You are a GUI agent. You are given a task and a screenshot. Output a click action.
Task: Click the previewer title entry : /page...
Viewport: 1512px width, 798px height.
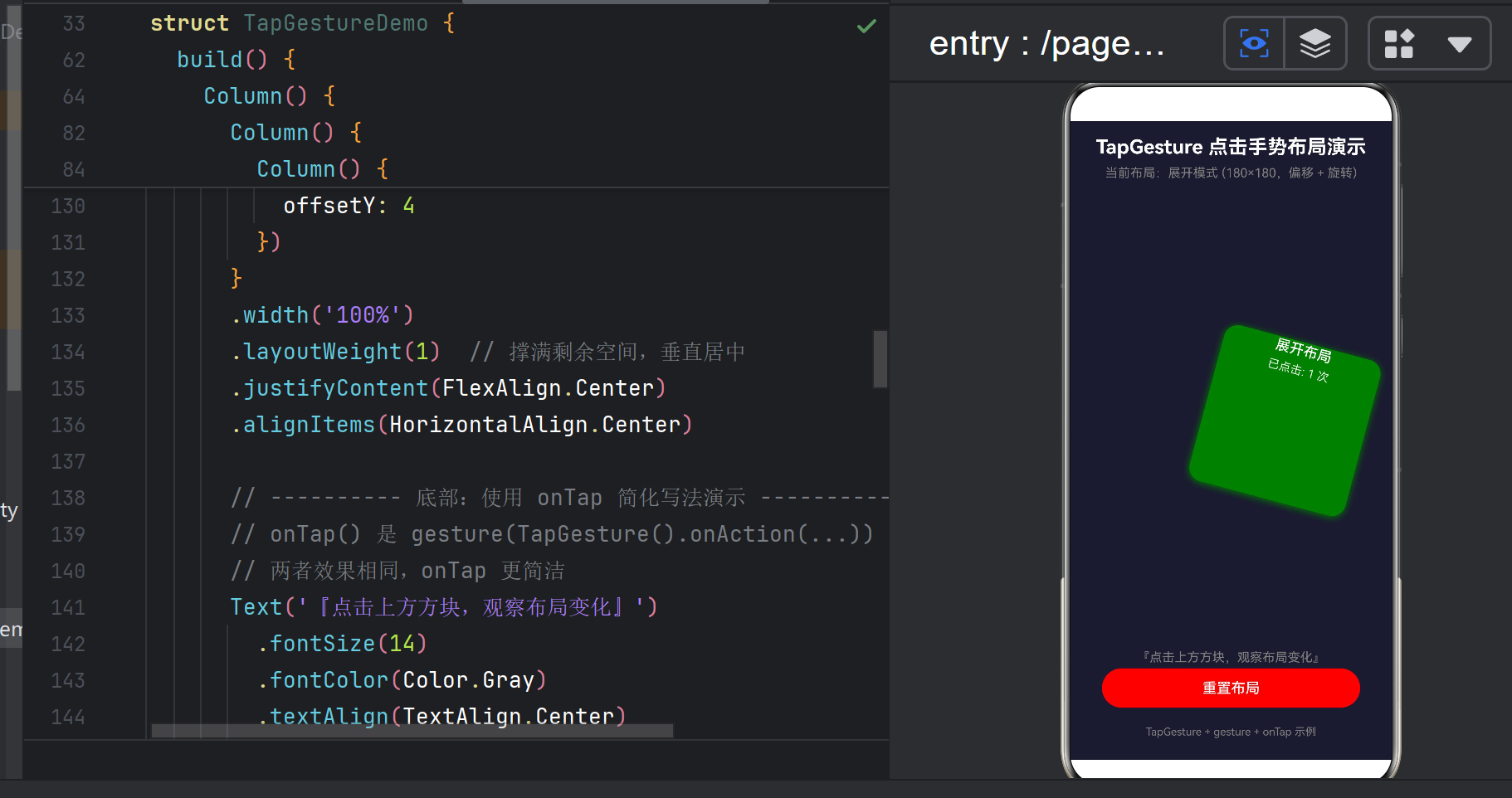tap(1046, 43)
